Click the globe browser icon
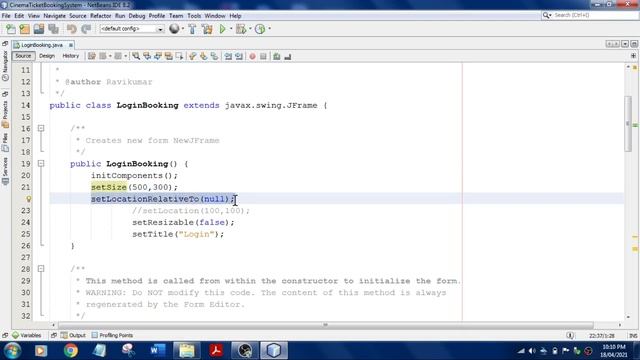This screenshot has width=640, height=360. 174,29
